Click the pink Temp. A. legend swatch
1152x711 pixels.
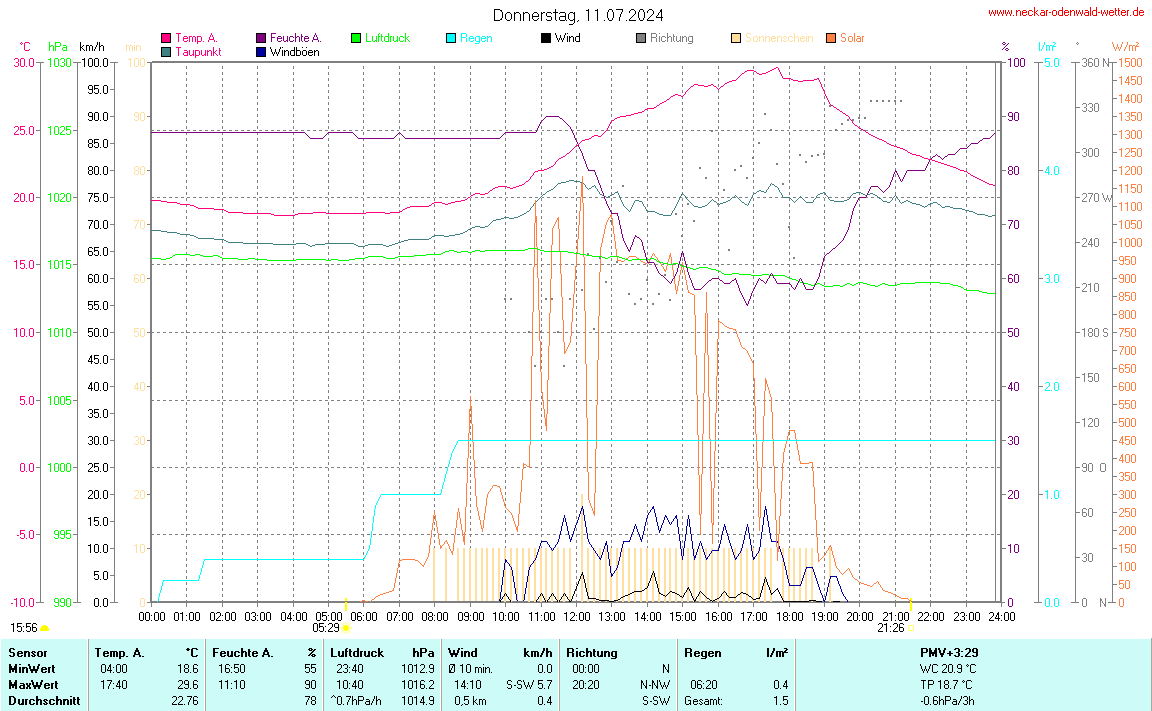click(x=166, y=38)
